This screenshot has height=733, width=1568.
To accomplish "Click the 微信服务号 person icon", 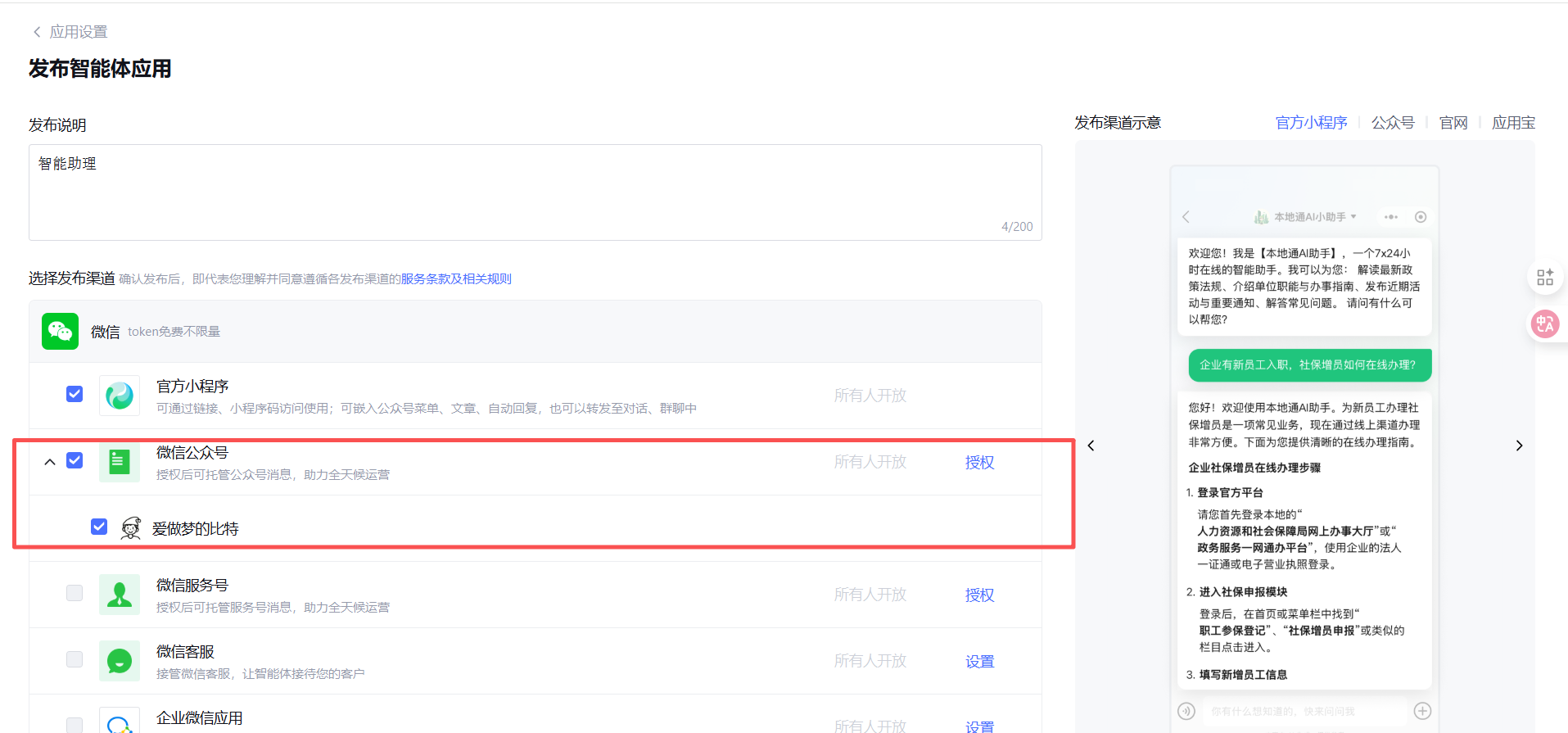I will 120,595.
